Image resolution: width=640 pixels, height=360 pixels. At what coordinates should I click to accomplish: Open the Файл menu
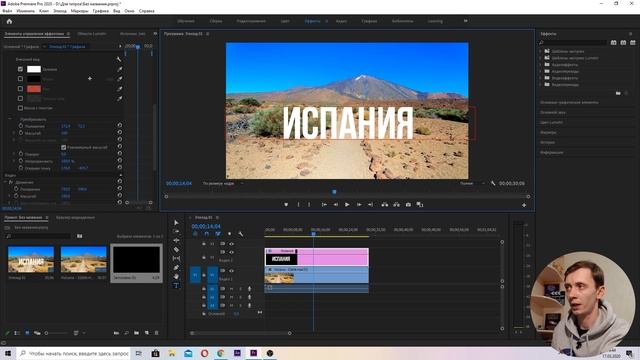click(x=7, y=11)
